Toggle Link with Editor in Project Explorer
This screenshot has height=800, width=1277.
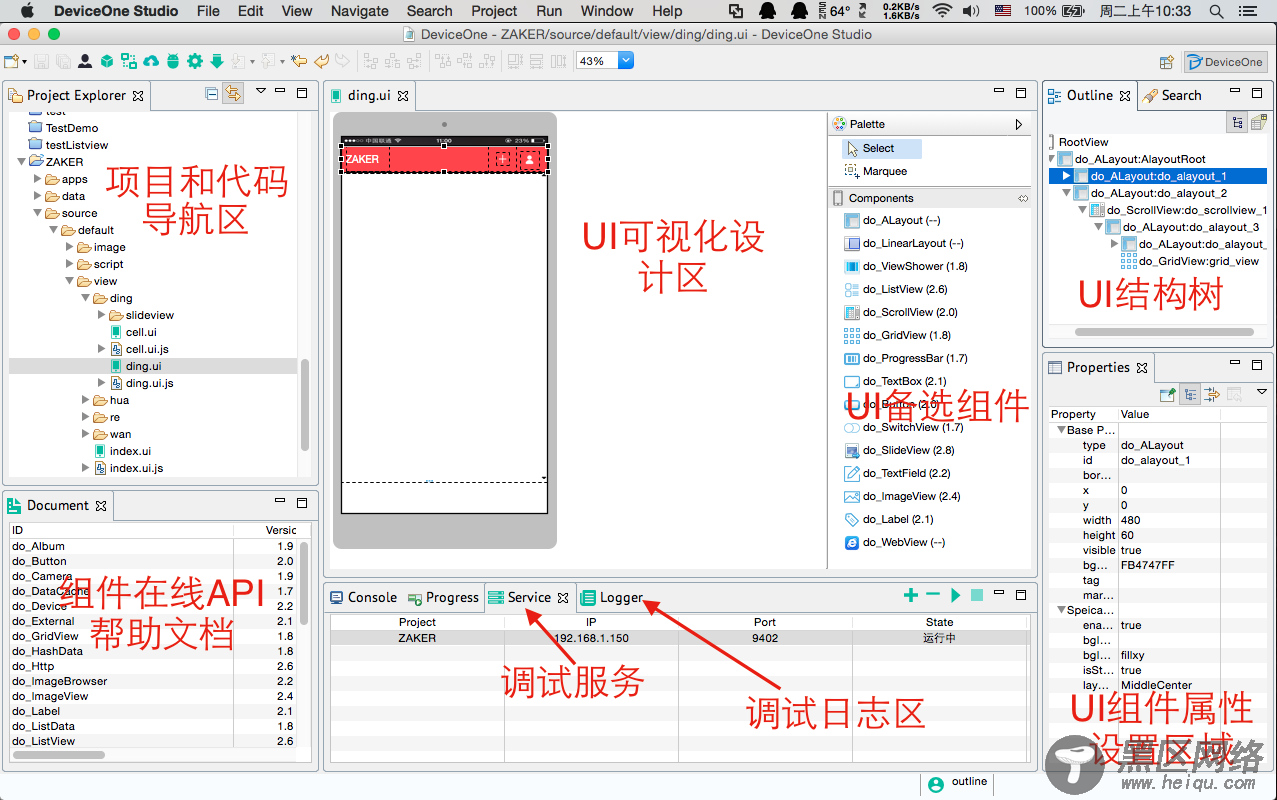tap(232, 94)
